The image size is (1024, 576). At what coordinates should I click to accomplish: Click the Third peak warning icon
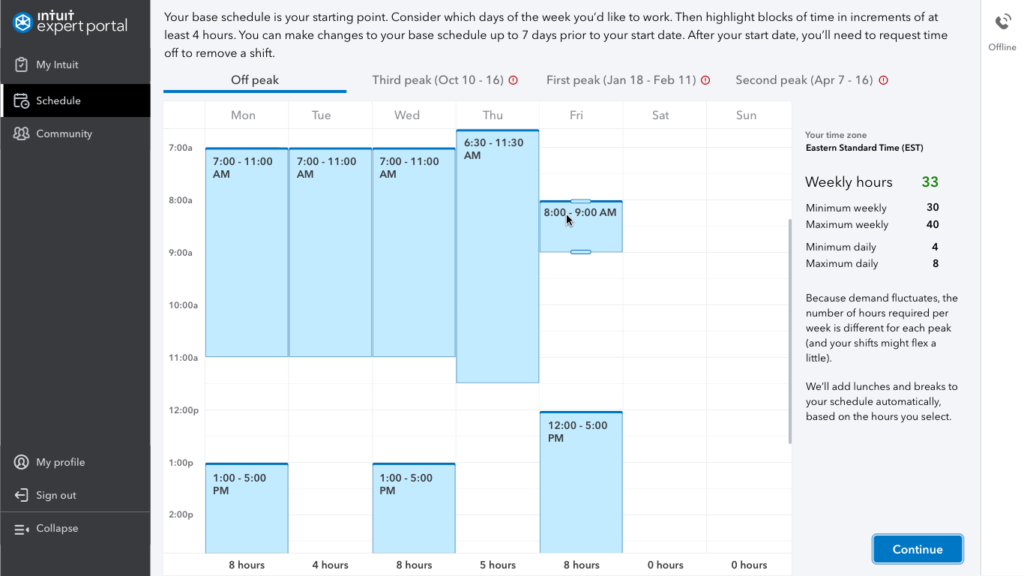514,81
